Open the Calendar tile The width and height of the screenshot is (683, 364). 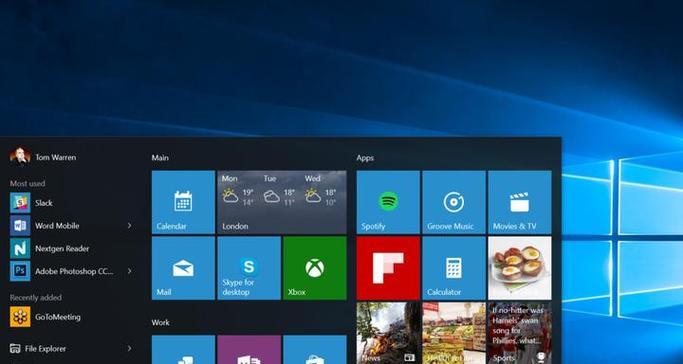click(183, 202)
